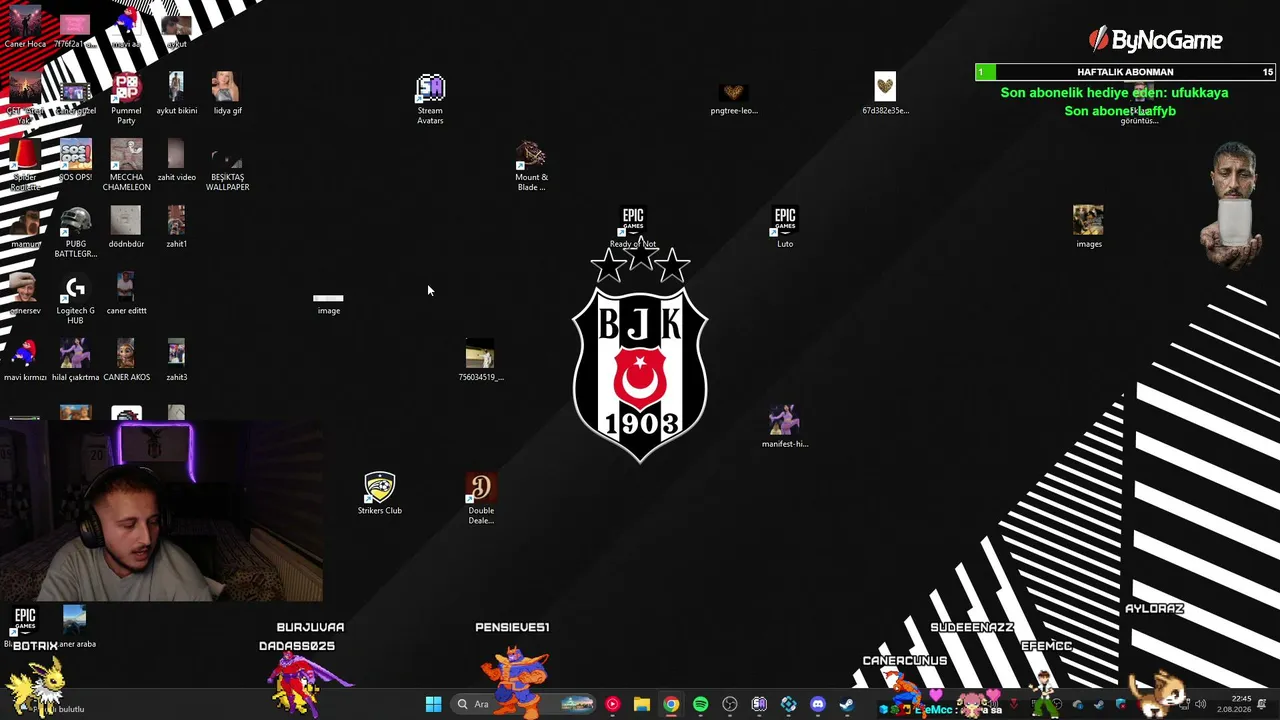Select the Stream Avatars desktop shortcut

tap(430, 99)
